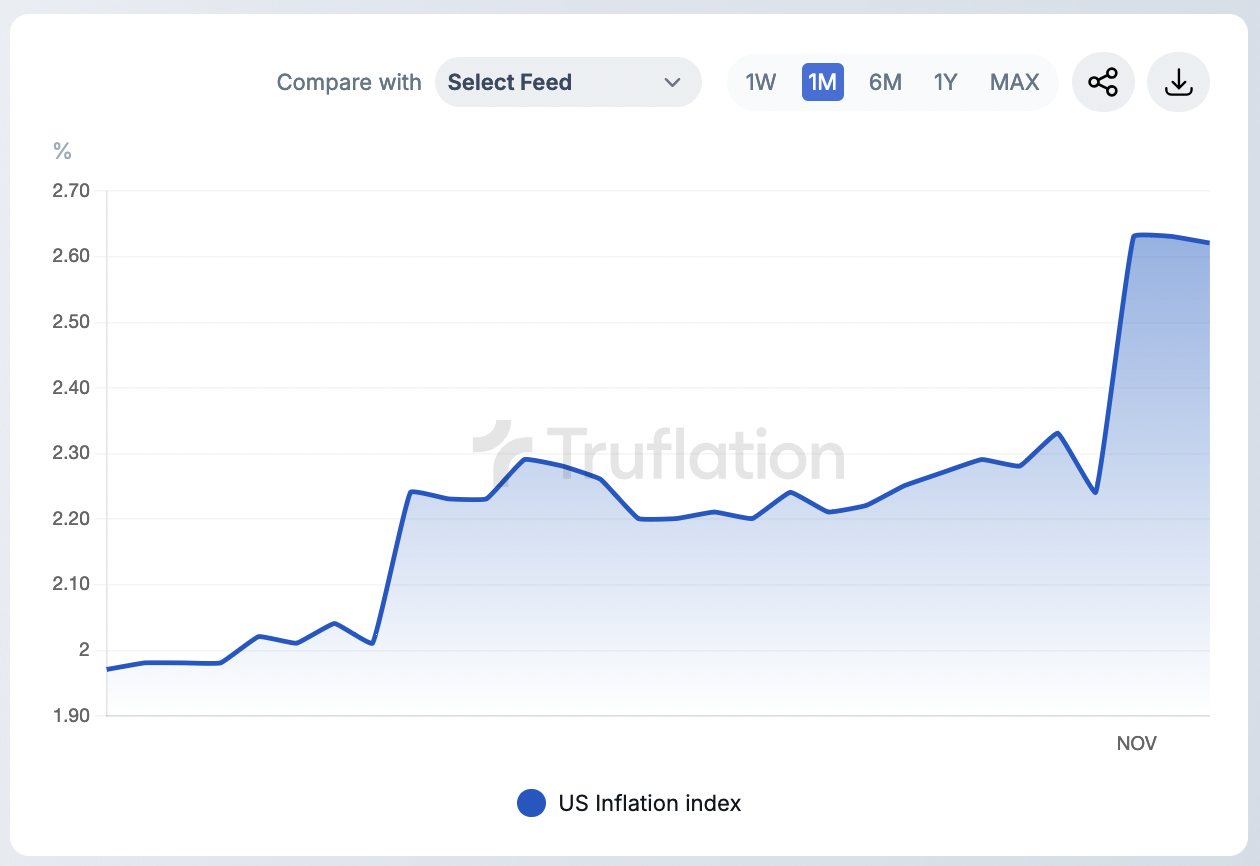This screenshot has height=866, width=1260.
Task: Click the 2.30 y-axis label
Action: pos(71,453)
